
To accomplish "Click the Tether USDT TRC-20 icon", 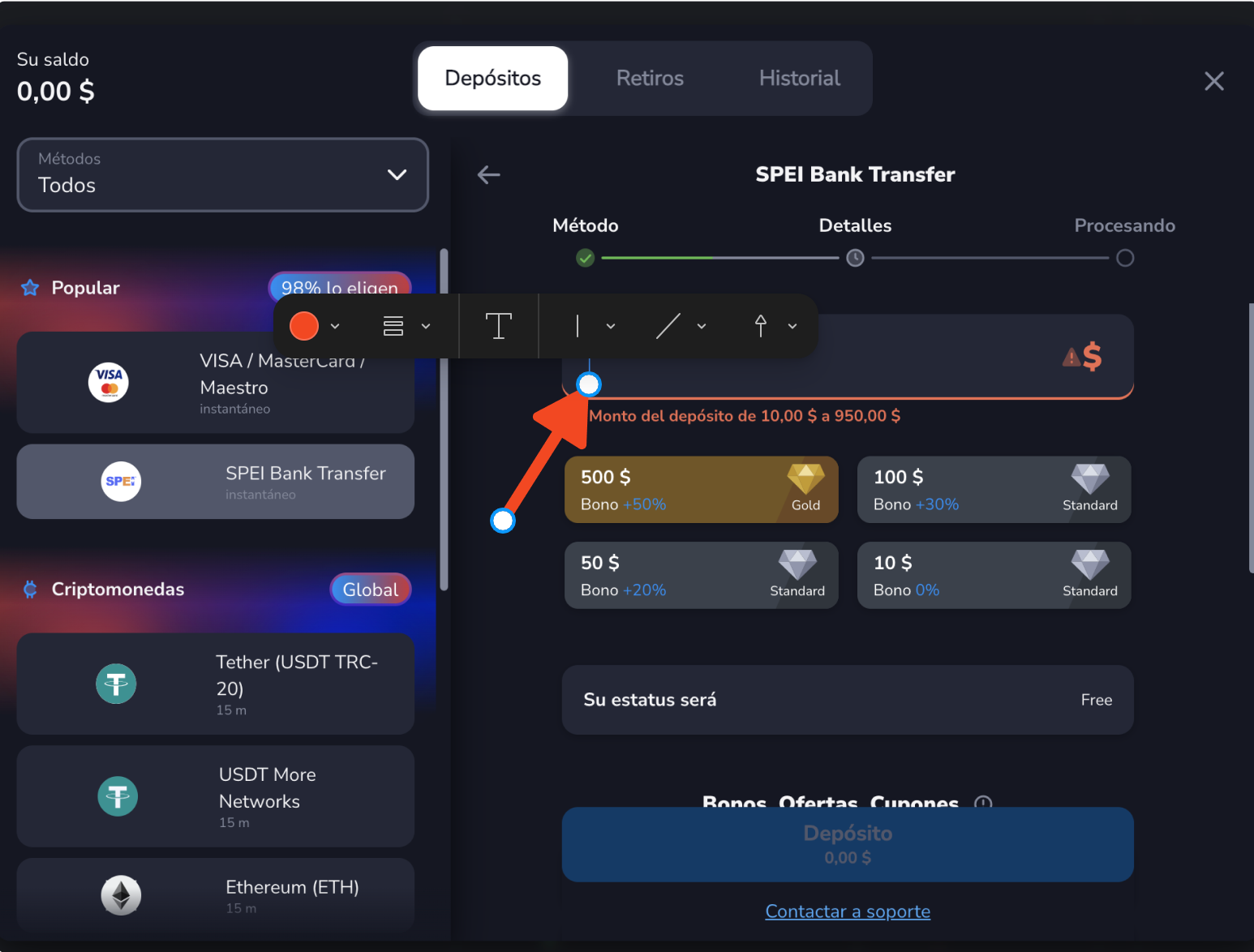I will [x=116, y=684].
